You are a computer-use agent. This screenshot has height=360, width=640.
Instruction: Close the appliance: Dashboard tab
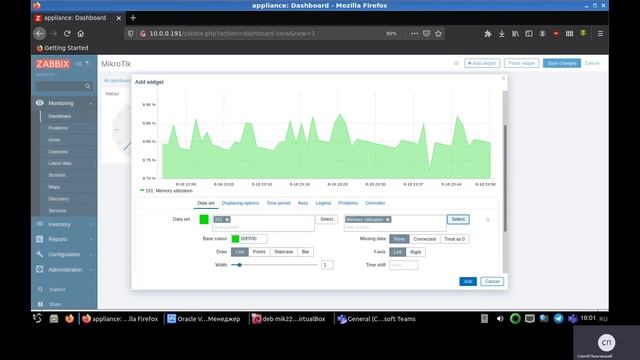118,18
